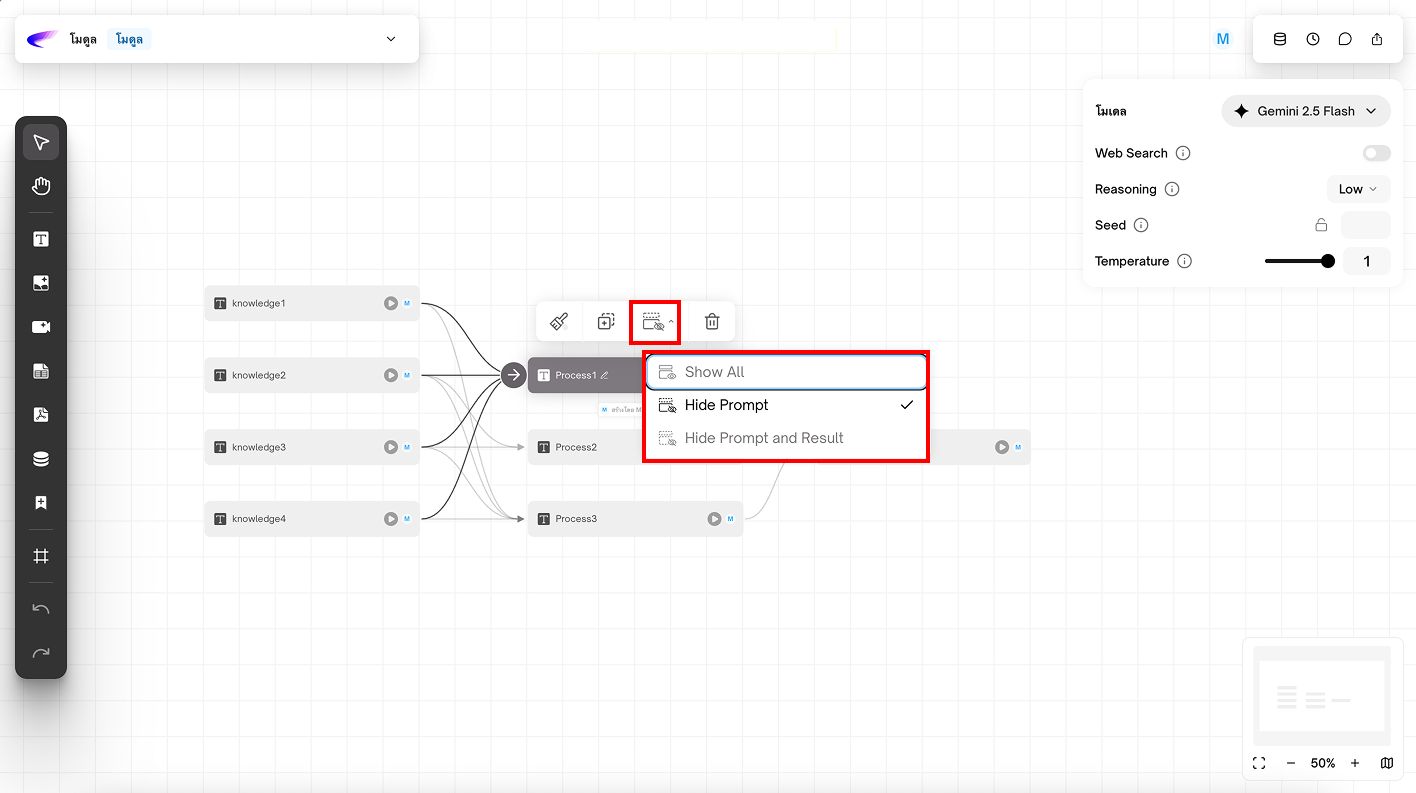Click the paintbrush clear icon
The image size is (1416, 793).
559,322
